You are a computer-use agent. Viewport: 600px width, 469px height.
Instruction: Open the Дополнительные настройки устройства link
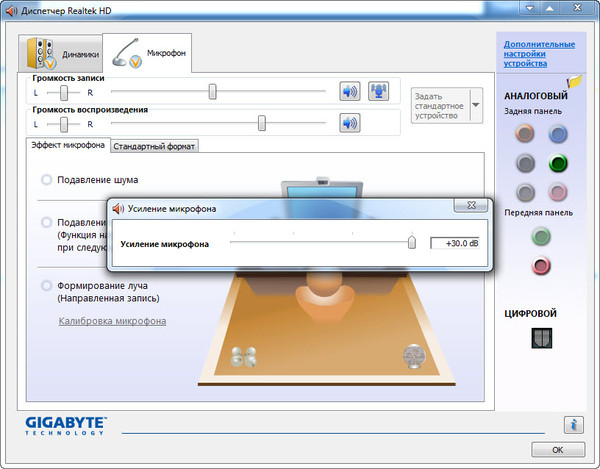539,54
